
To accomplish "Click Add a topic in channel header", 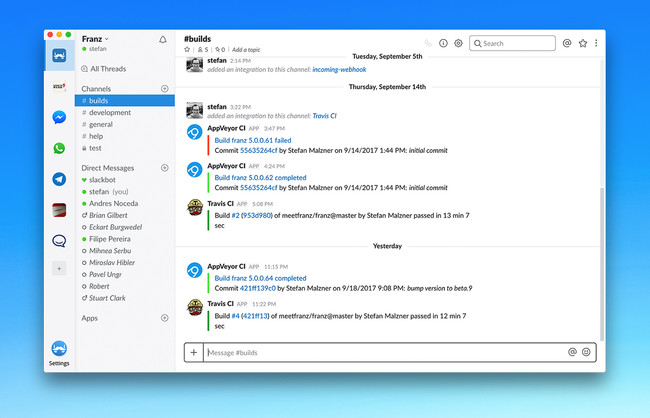I will point(246,50).
